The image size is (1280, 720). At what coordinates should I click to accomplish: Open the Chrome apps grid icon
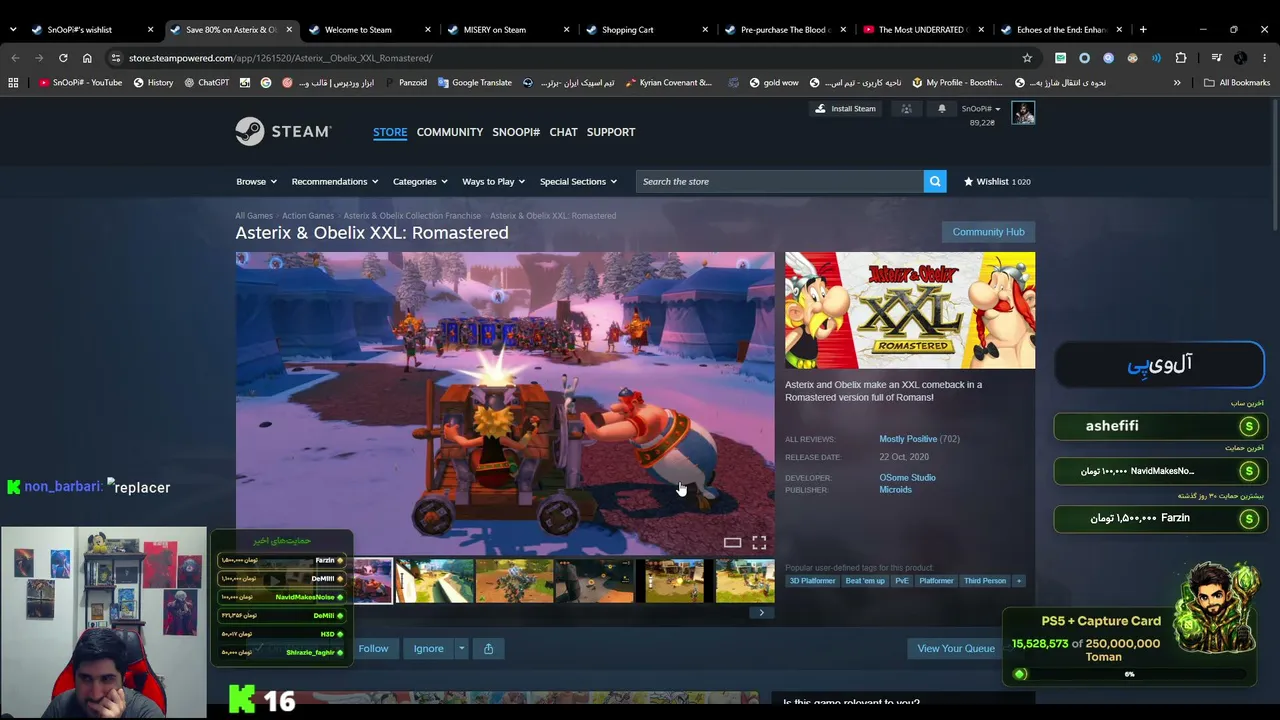(13, 83)
